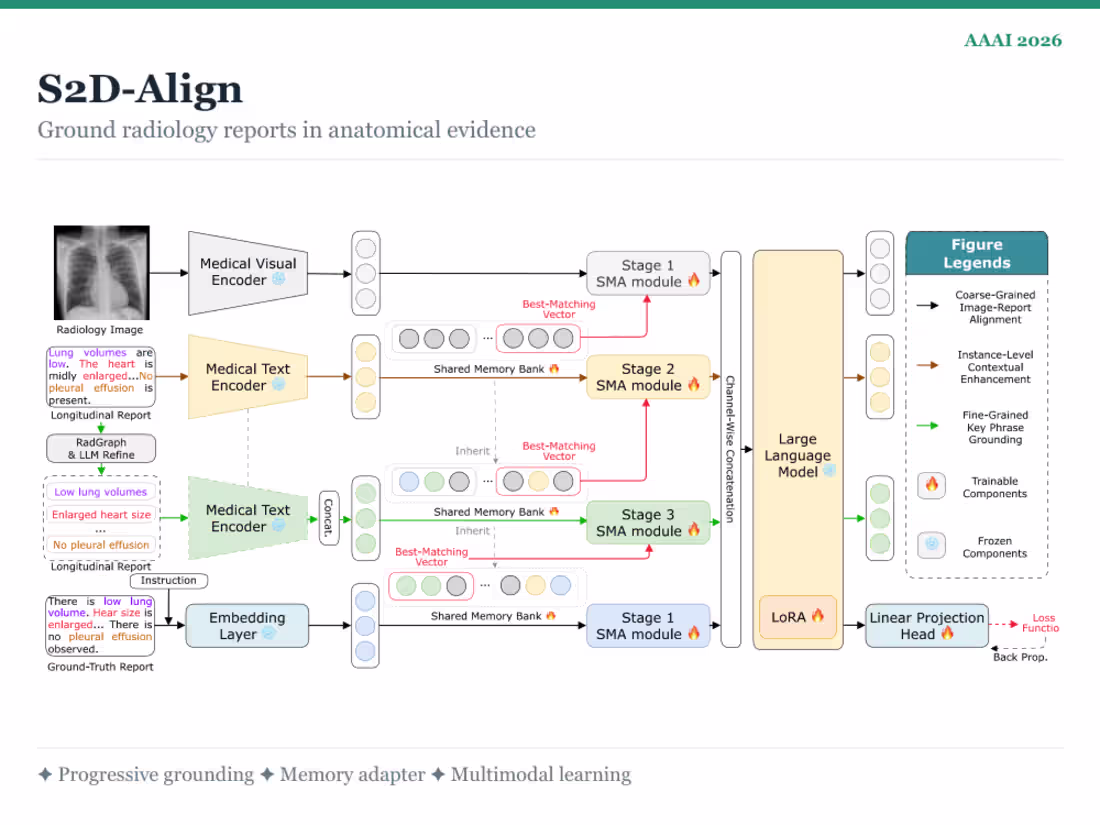Click the Channel-Wise Concatenation vertical bar
This screenshot has width=1100, height=825.
[730, 449]
